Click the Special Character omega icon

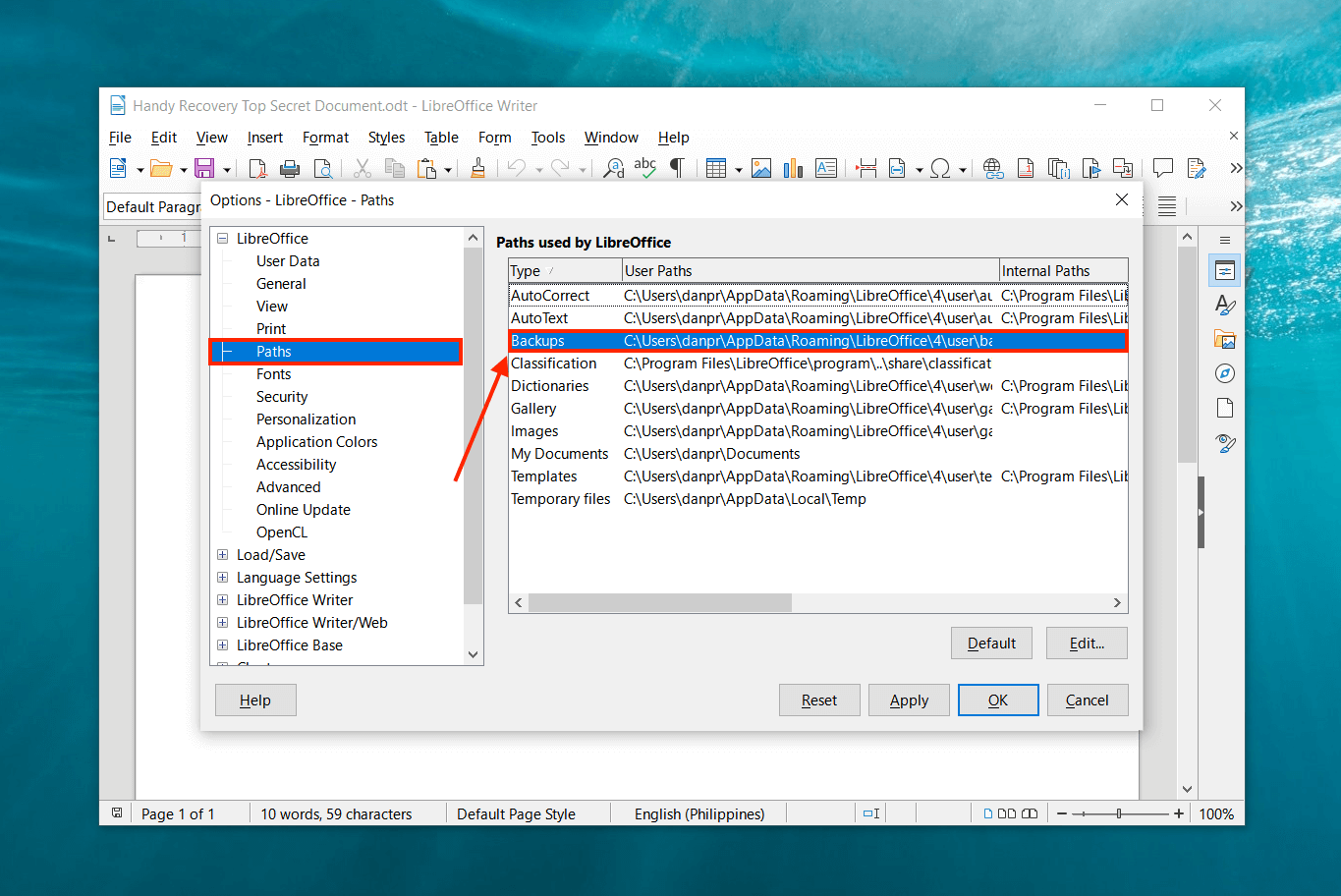[x=940, y=168]
